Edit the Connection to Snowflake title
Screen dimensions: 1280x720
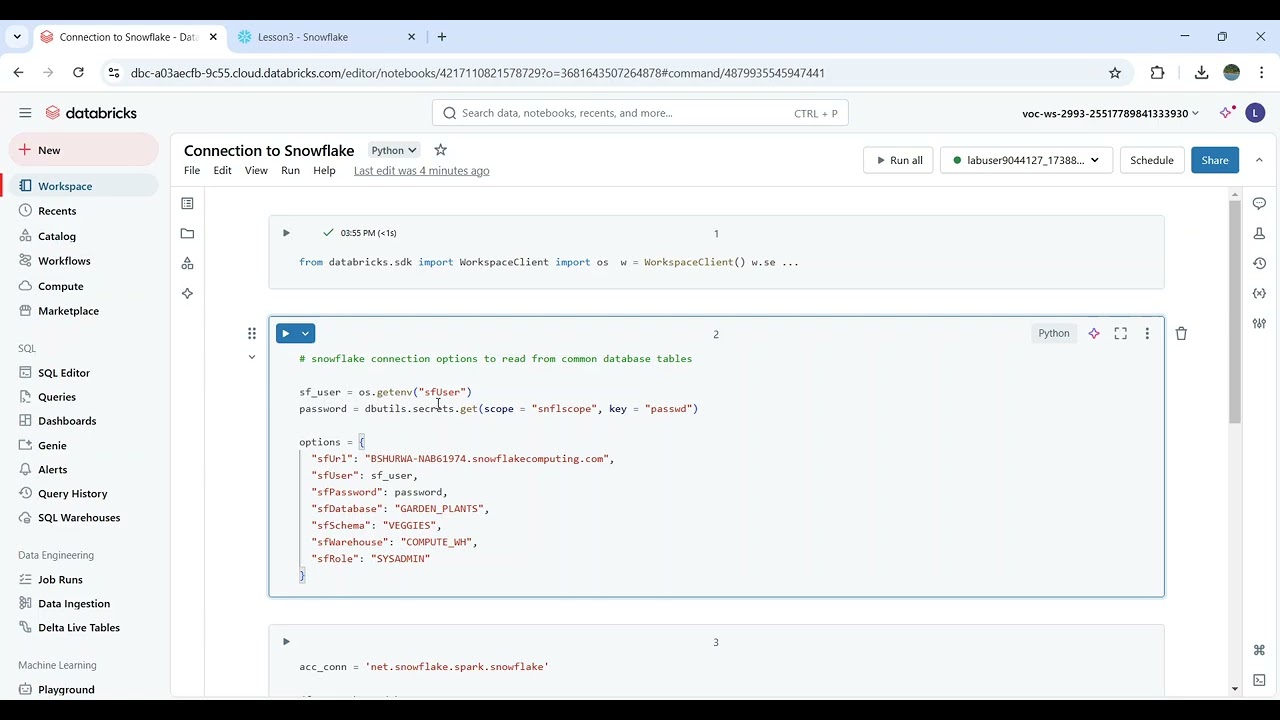click(x=269, y=150)
